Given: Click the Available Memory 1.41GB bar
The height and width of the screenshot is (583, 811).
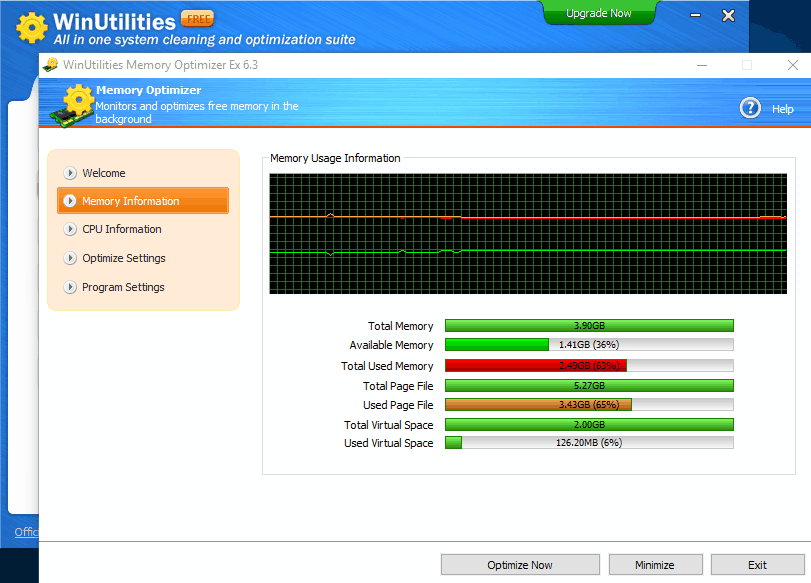Looking at the screenshot, I should [589, 345].
